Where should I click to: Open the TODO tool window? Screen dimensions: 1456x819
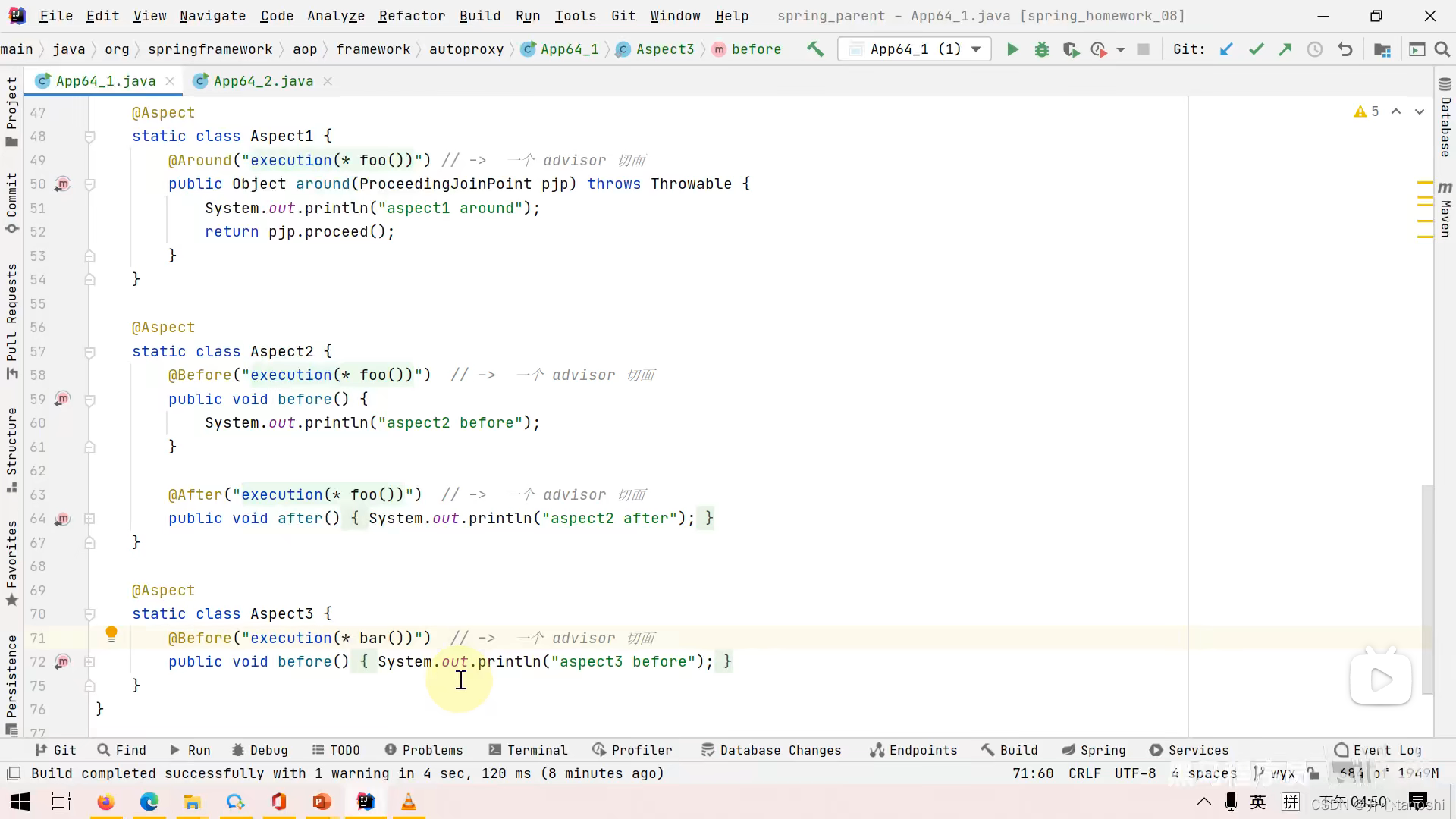pos(336,750)
